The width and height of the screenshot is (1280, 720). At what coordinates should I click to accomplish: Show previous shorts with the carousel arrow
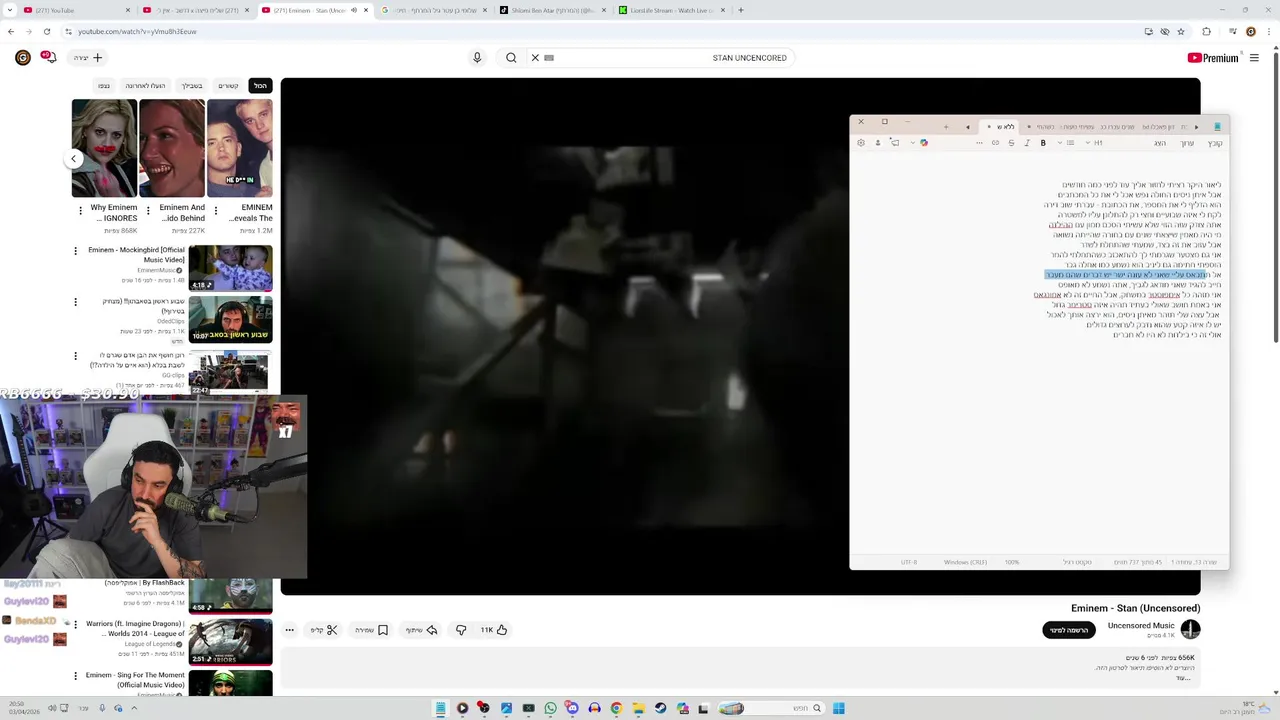pyautogui.click(x=73, y=158)
